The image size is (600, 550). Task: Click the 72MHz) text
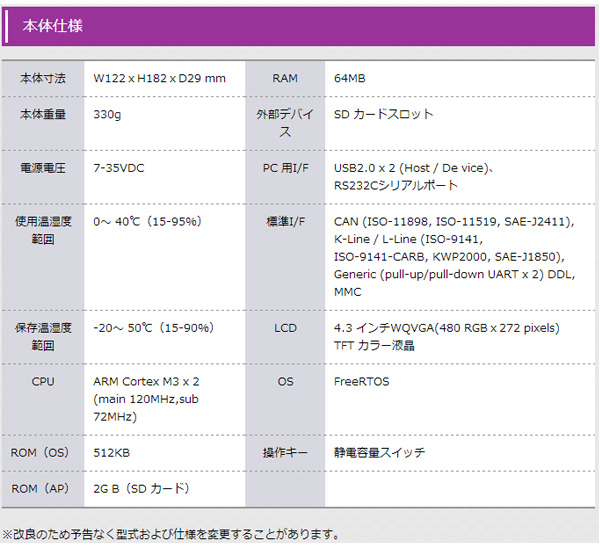(x=115, y=417)
